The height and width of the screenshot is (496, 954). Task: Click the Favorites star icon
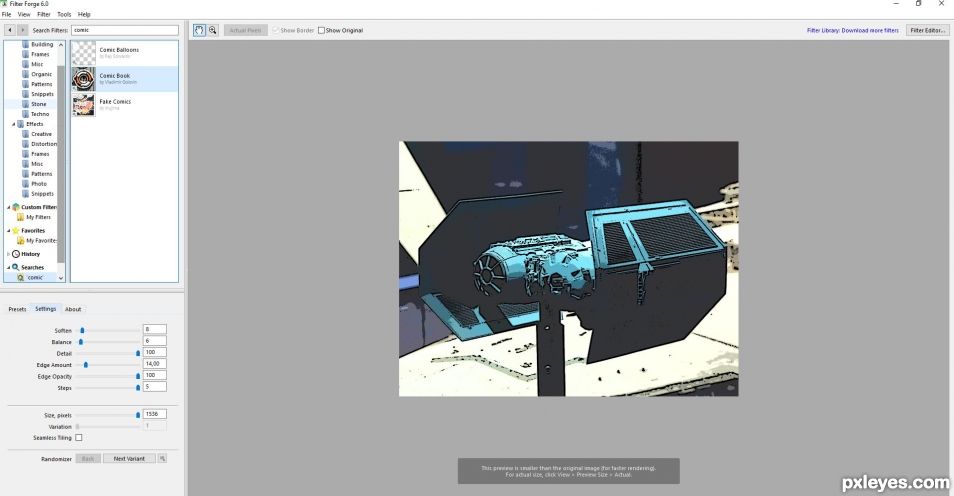click(x=16, y=231)
